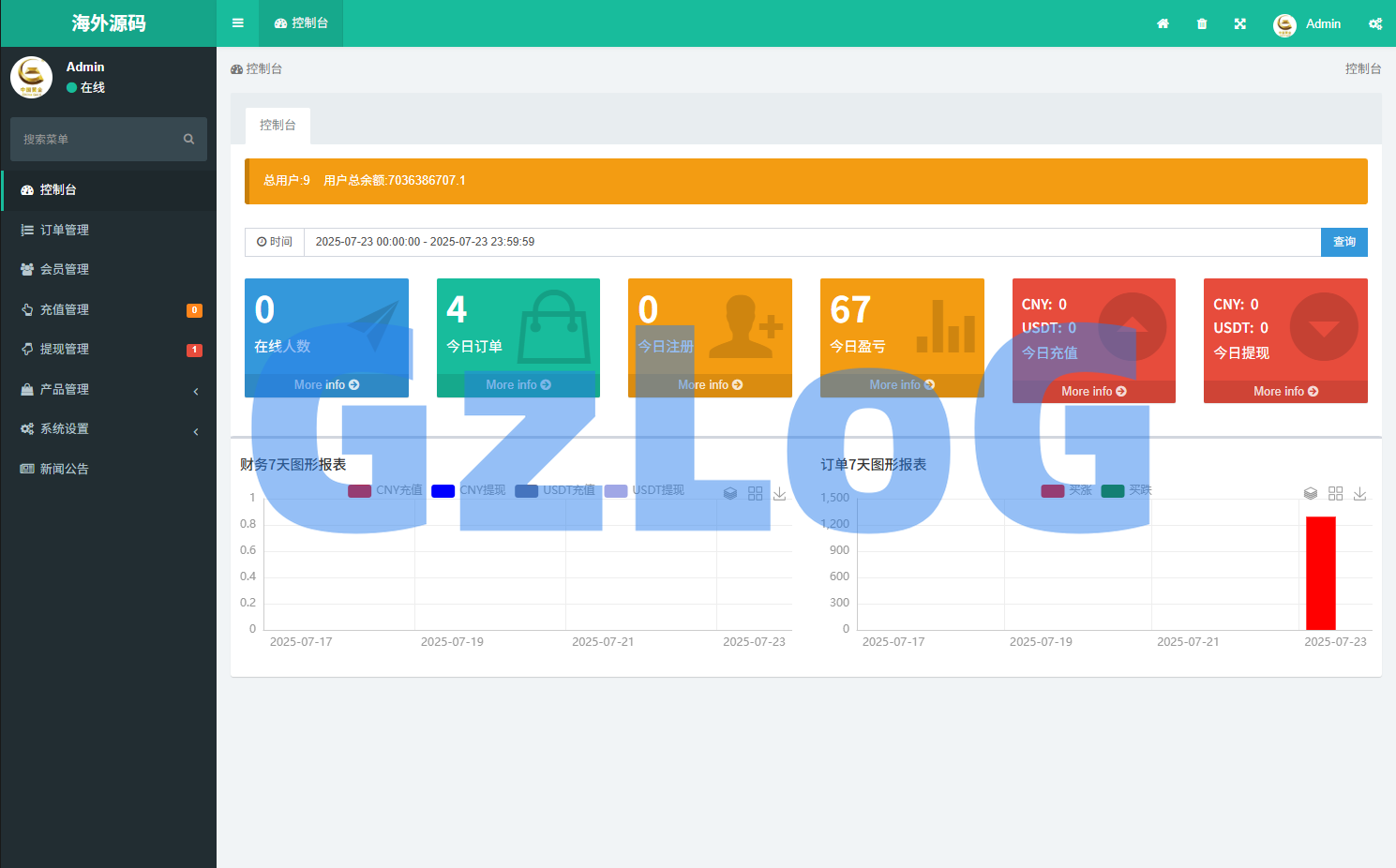Switch order chart to tiled view icon
Screen dimensions: 1396x868
[x=1336, y=493]
